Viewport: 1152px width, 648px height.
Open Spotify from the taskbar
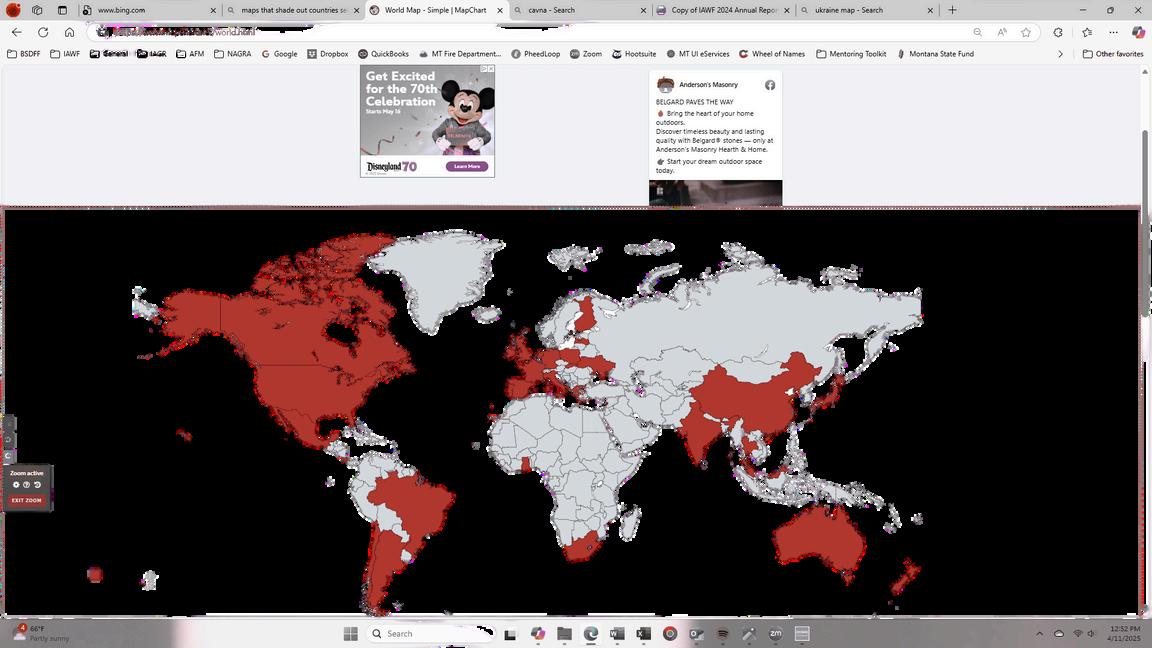point(723,633)
